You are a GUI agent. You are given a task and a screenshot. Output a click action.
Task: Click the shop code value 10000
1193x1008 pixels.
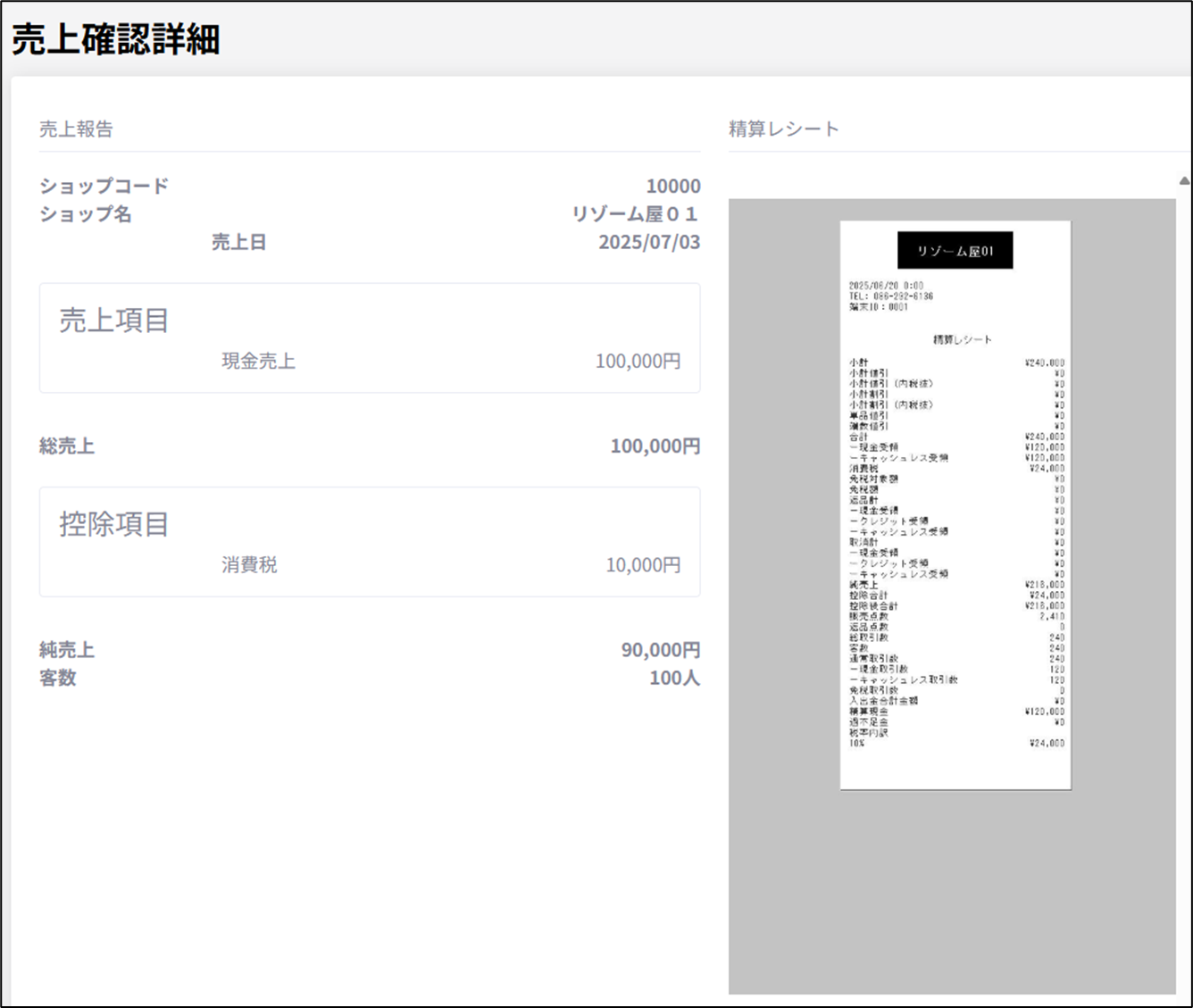pos(672,187)
